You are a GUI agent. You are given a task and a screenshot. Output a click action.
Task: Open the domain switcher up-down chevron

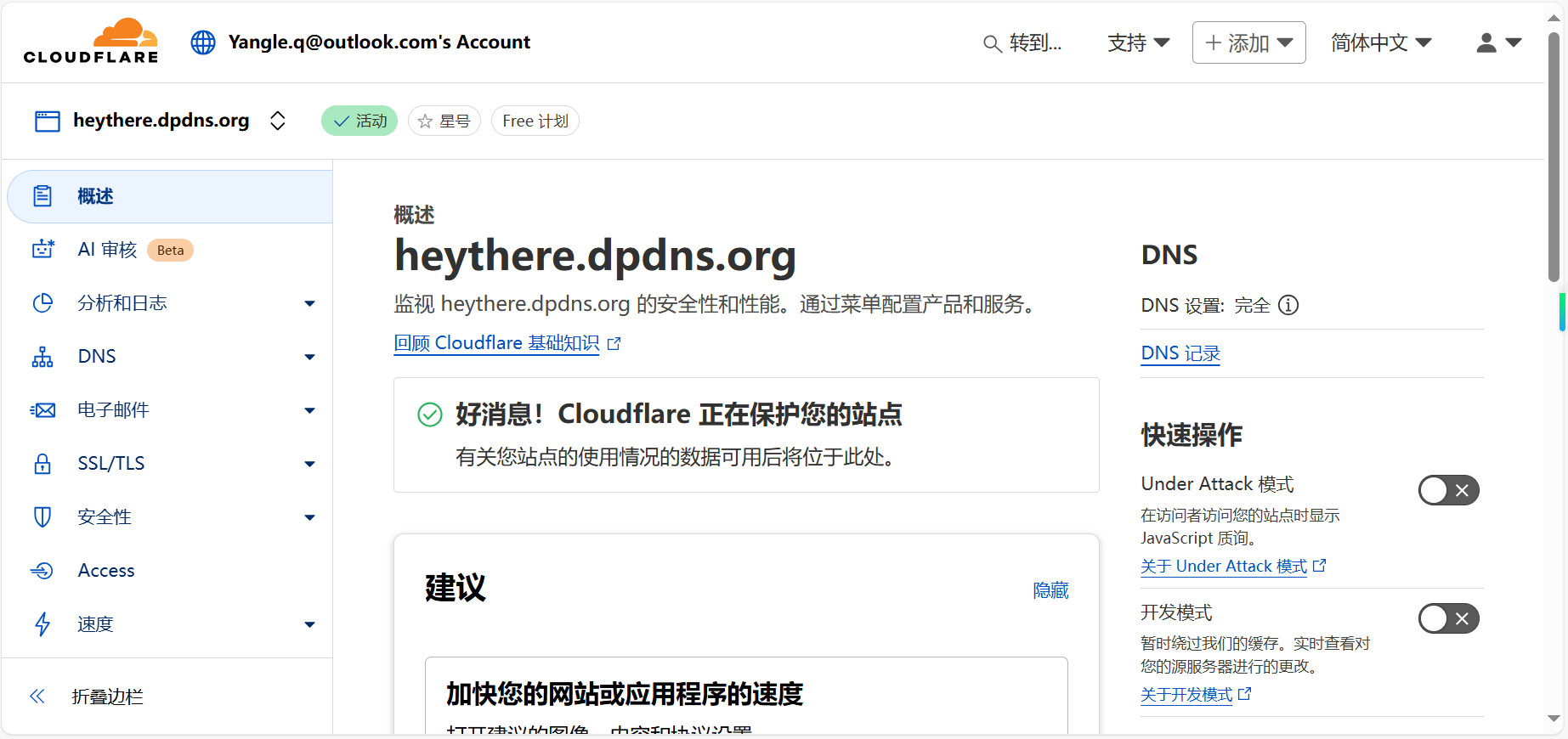click(x=278, y=121)
